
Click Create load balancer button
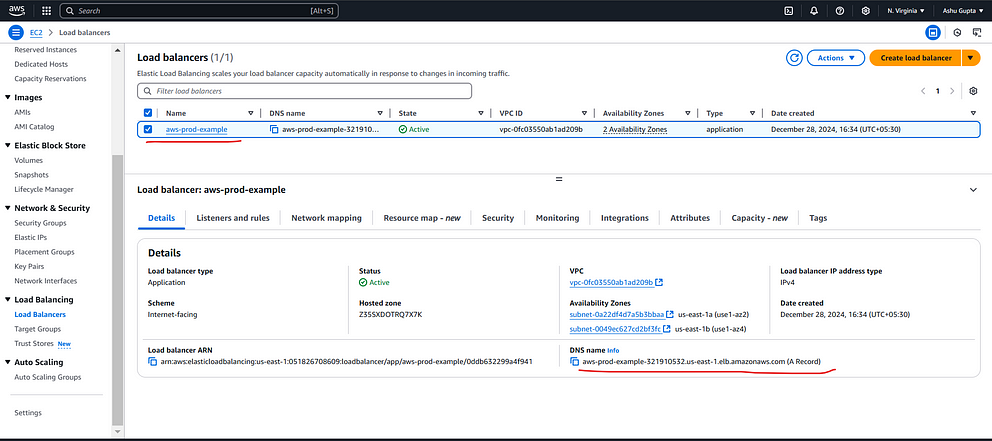tap(915, 58)
